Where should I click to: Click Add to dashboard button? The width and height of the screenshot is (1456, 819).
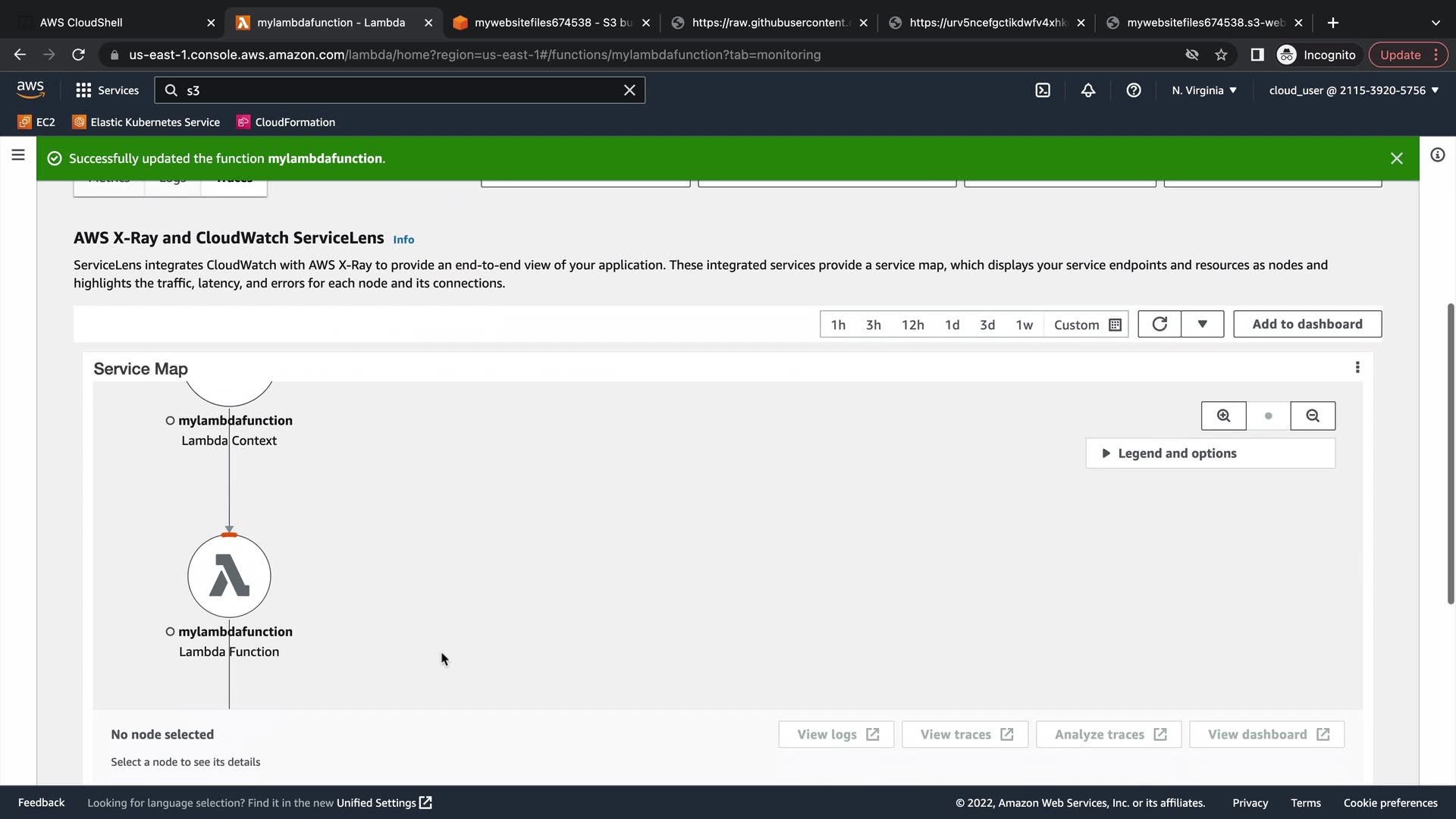click(1307, 324)
